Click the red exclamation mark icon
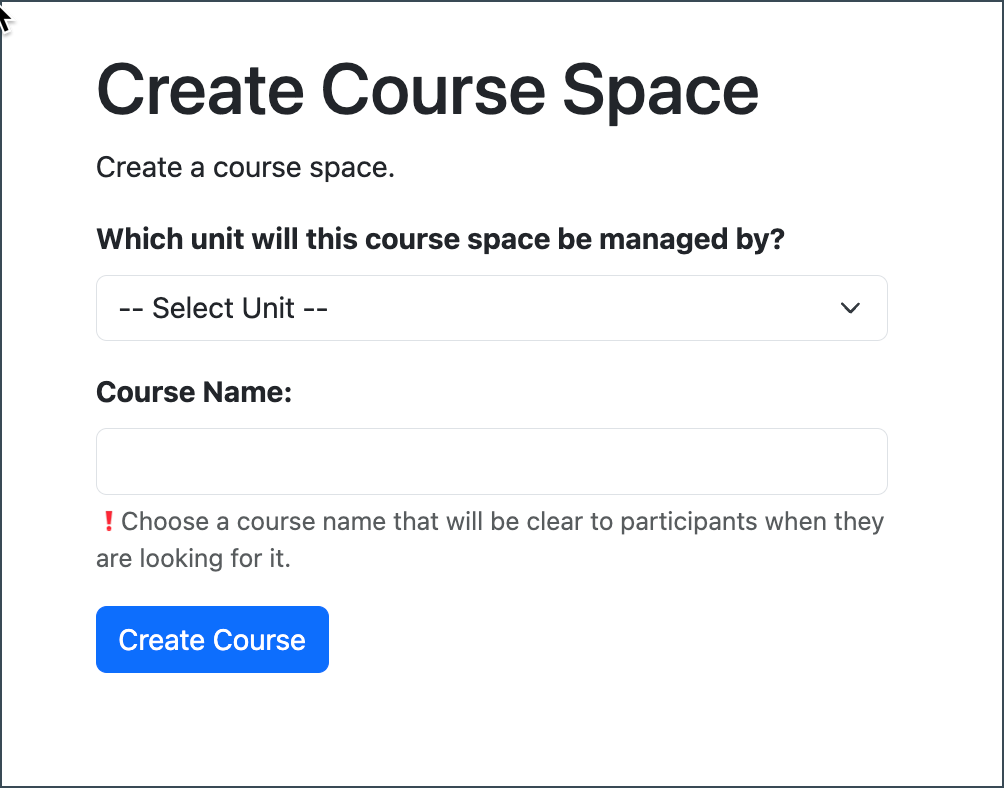This screenshot has width=1004, height=788. click(x=108, y=521)
